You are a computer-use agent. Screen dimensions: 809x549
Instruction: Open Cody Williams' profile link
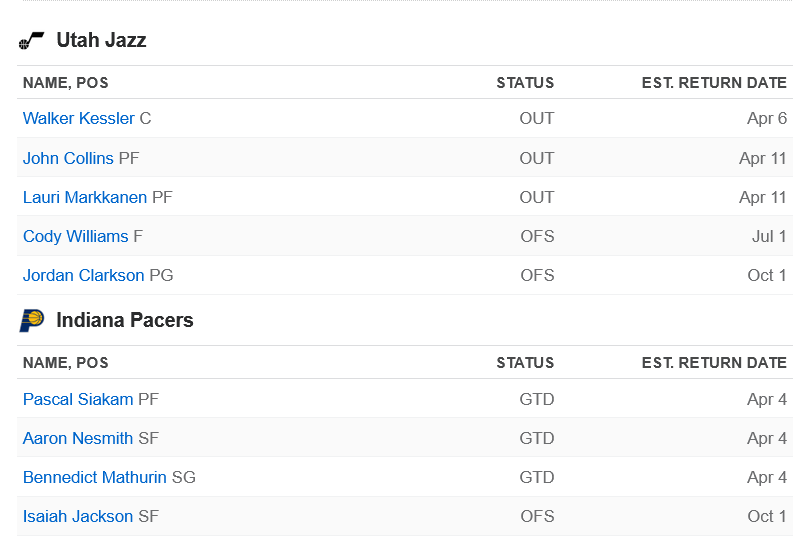pos(75,237)
